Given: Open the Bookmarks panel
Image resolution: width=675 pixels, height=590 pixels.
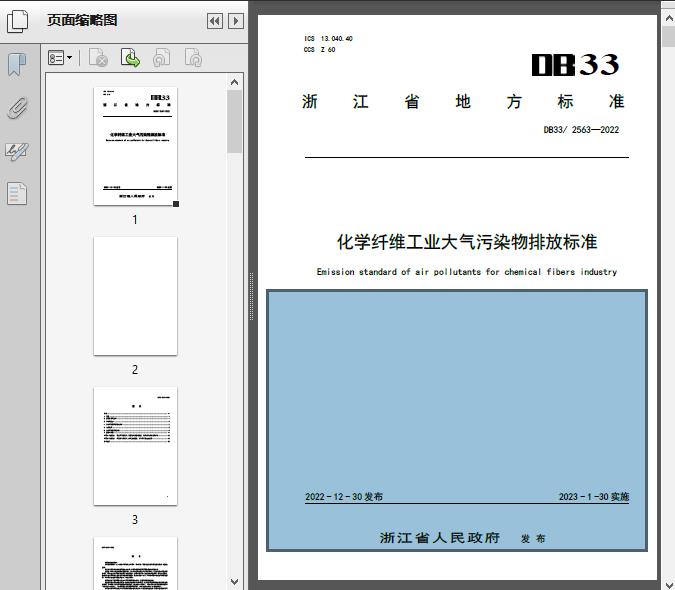Looking at the screenshot, I should (x=17, y=65).
